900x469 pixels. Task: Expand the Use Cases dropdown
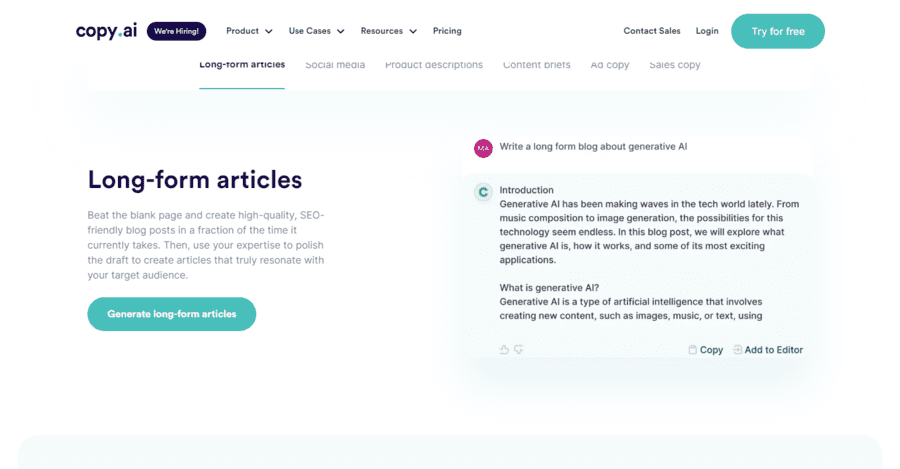pos(316,31)
